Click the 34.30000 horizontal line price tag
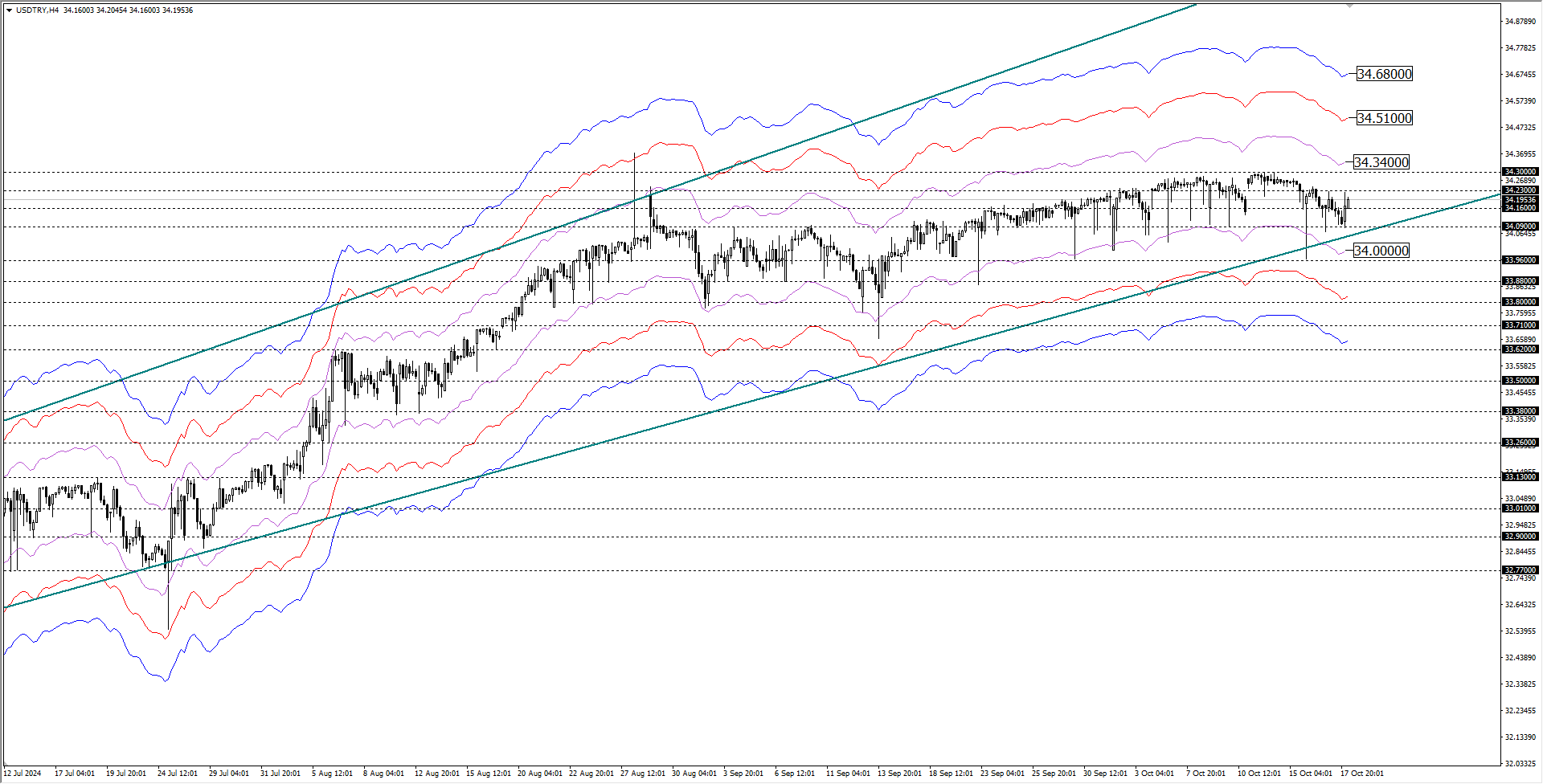 pos(1520,172)
